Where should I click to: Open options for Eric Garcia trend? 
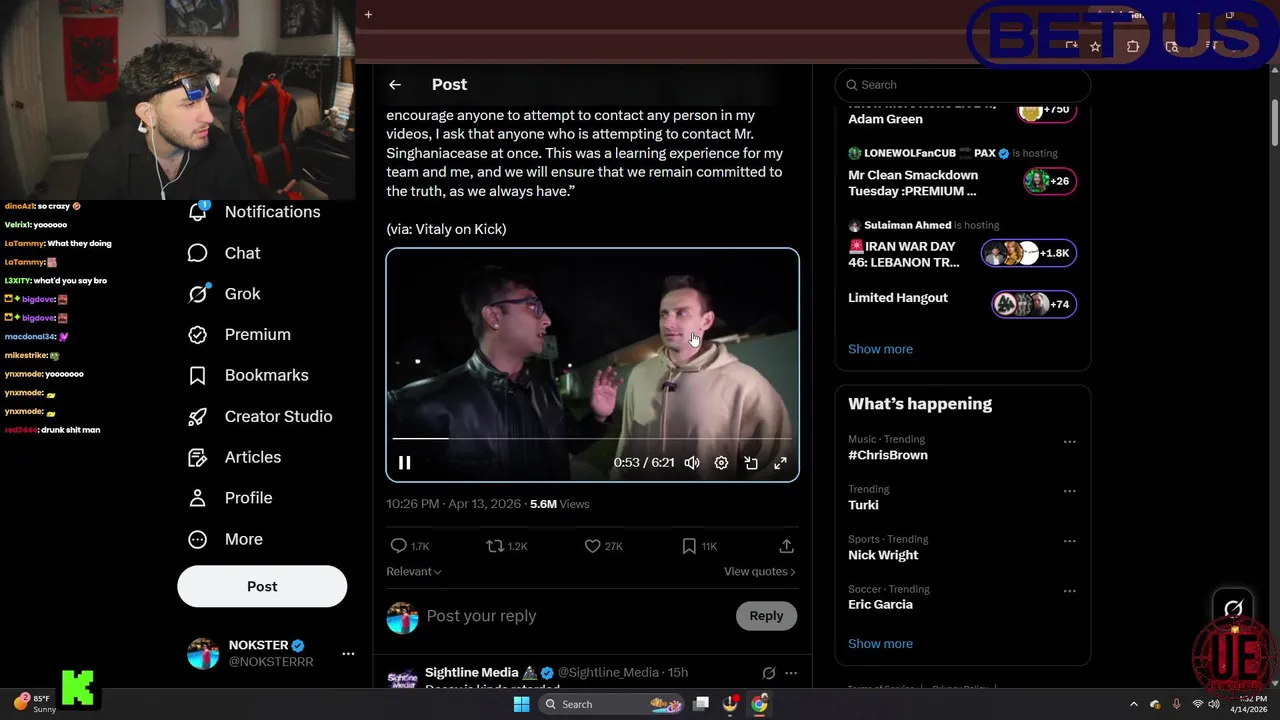point(1070,591)
